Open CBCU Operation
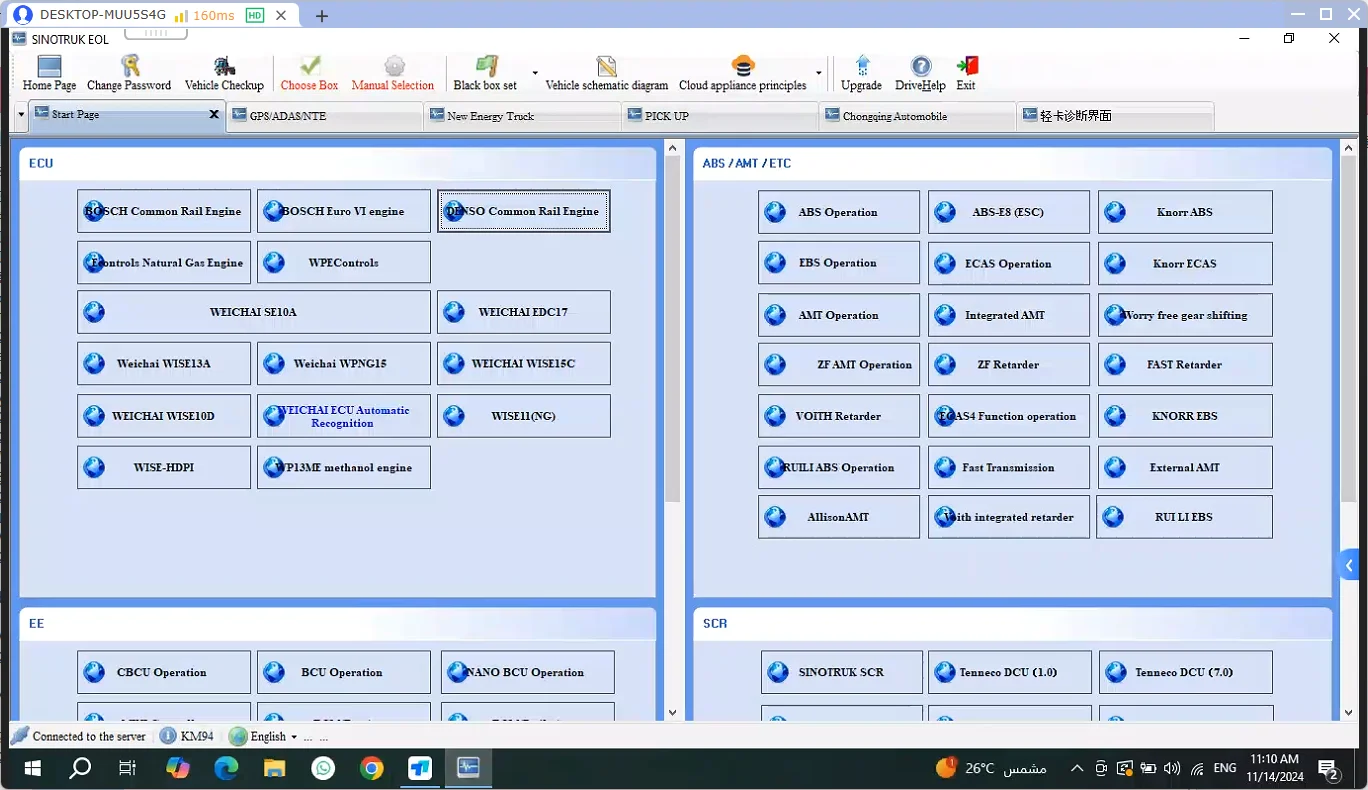The image size is (1368, 790). click(x=164, y=672)
